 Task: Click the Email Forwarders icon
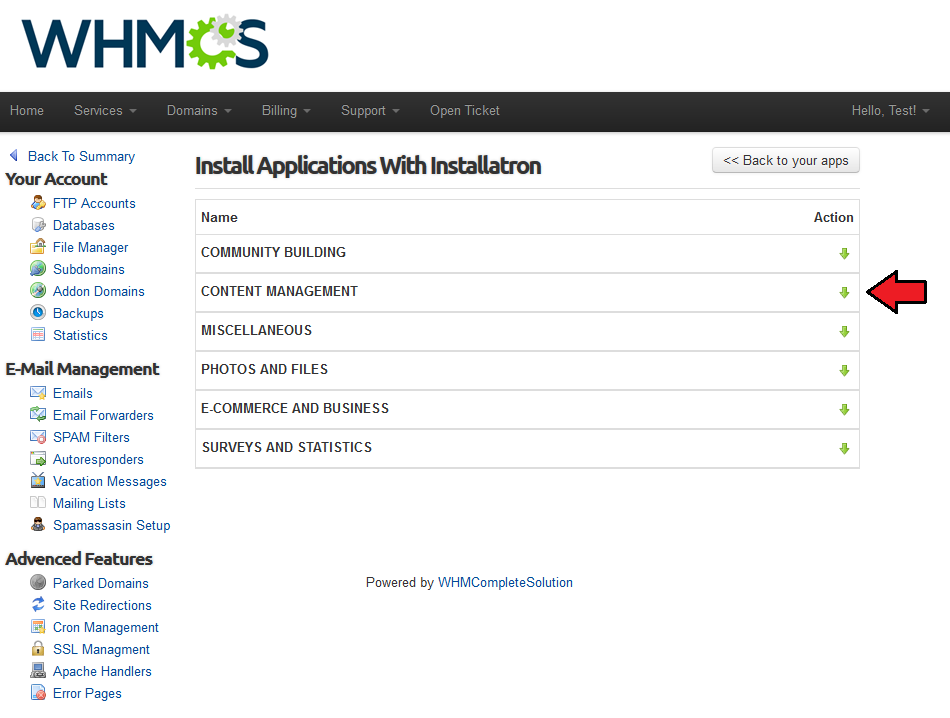38,414
